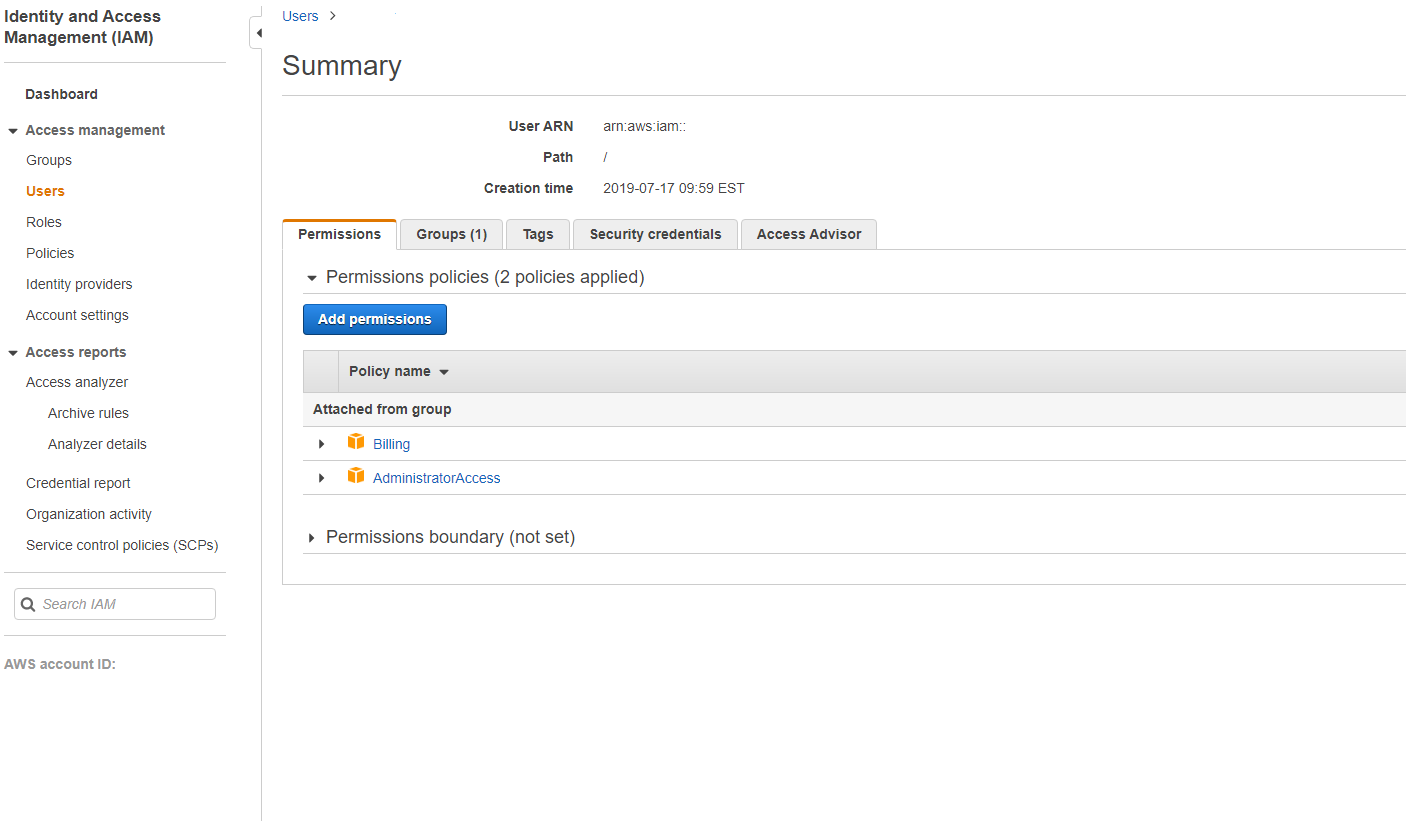
Task: Click the magnifier icon in Search IAM
Action: tap(29, 603)
